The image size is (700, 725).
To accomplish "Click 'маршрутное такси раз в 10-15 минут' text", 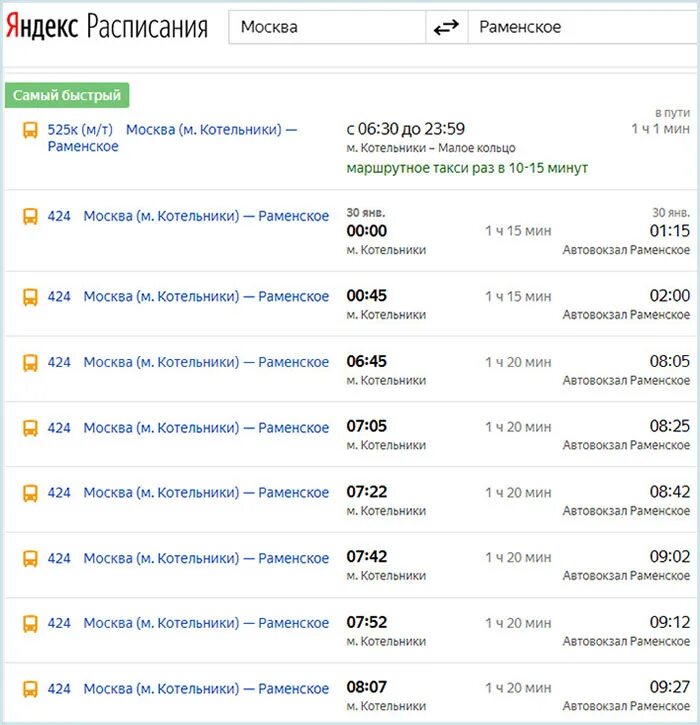I will (467, 168).
